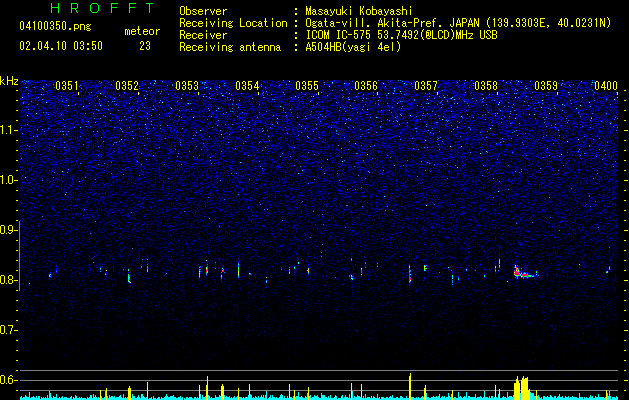Click the 0357 time marker
629x400 pixels.
(426, 86)
